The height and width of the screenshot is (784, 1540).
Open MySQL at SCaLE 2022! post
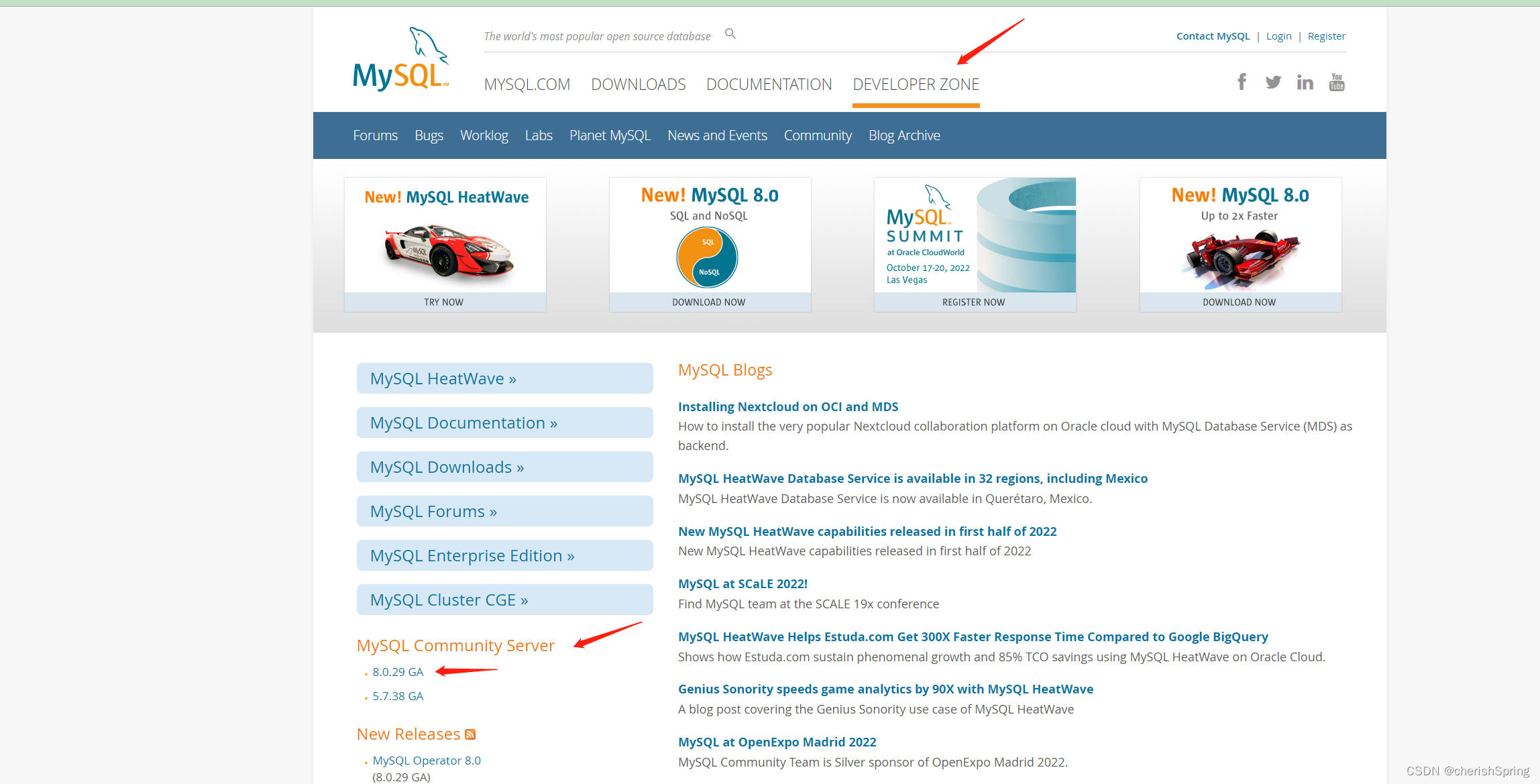(x=743, y=583)
